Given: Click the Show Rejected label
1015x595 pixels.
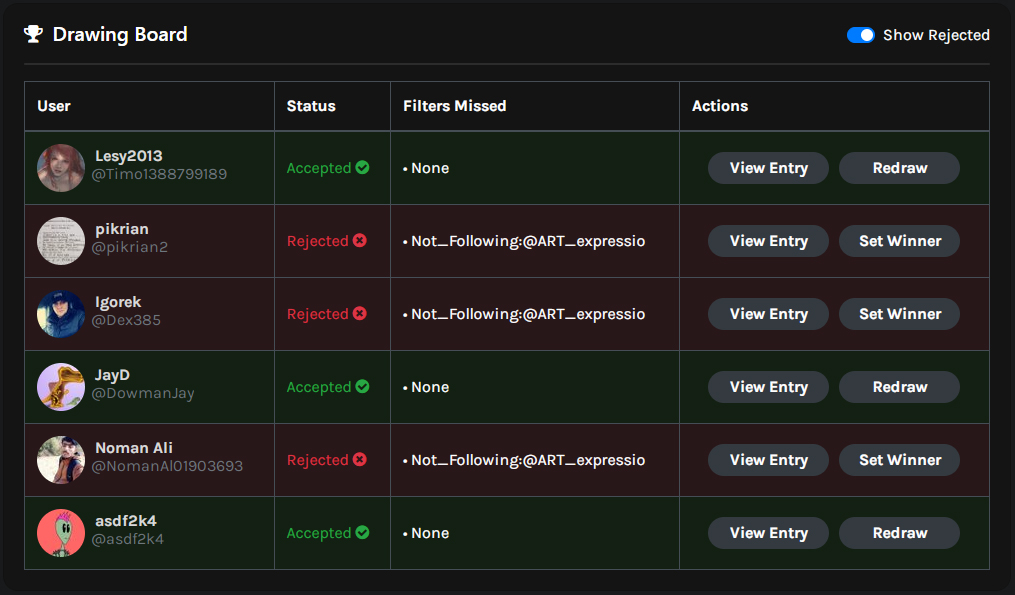Looking at the screenshot, I should 936,35.
